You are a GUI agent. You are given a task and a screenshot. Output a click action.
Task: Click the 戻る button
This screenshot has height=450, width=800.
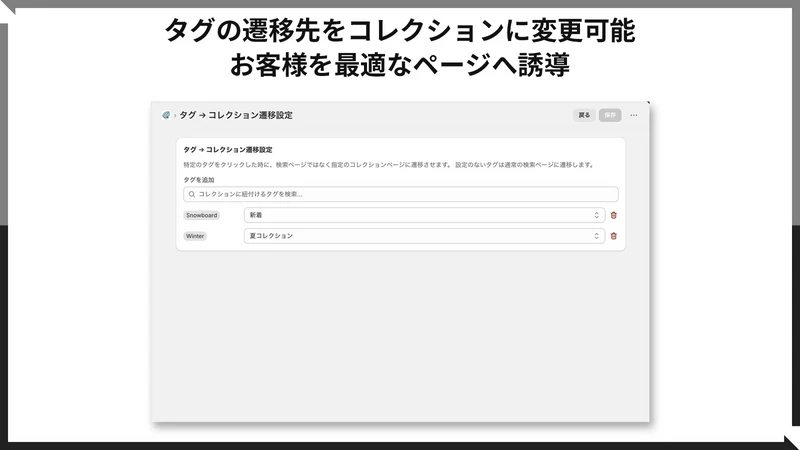tap(584, 115)
